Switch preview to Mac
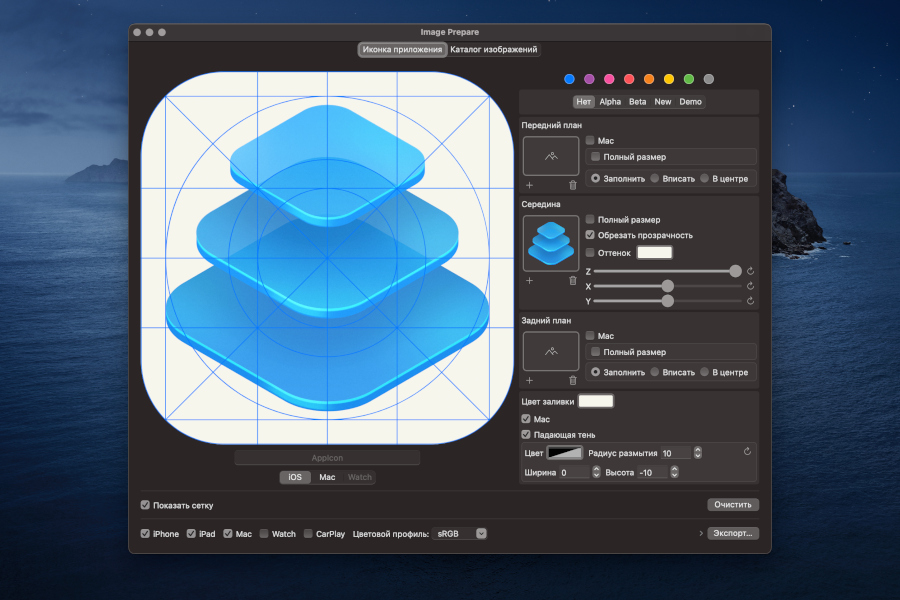The image size is (900, 600). [x=327, y=477]
